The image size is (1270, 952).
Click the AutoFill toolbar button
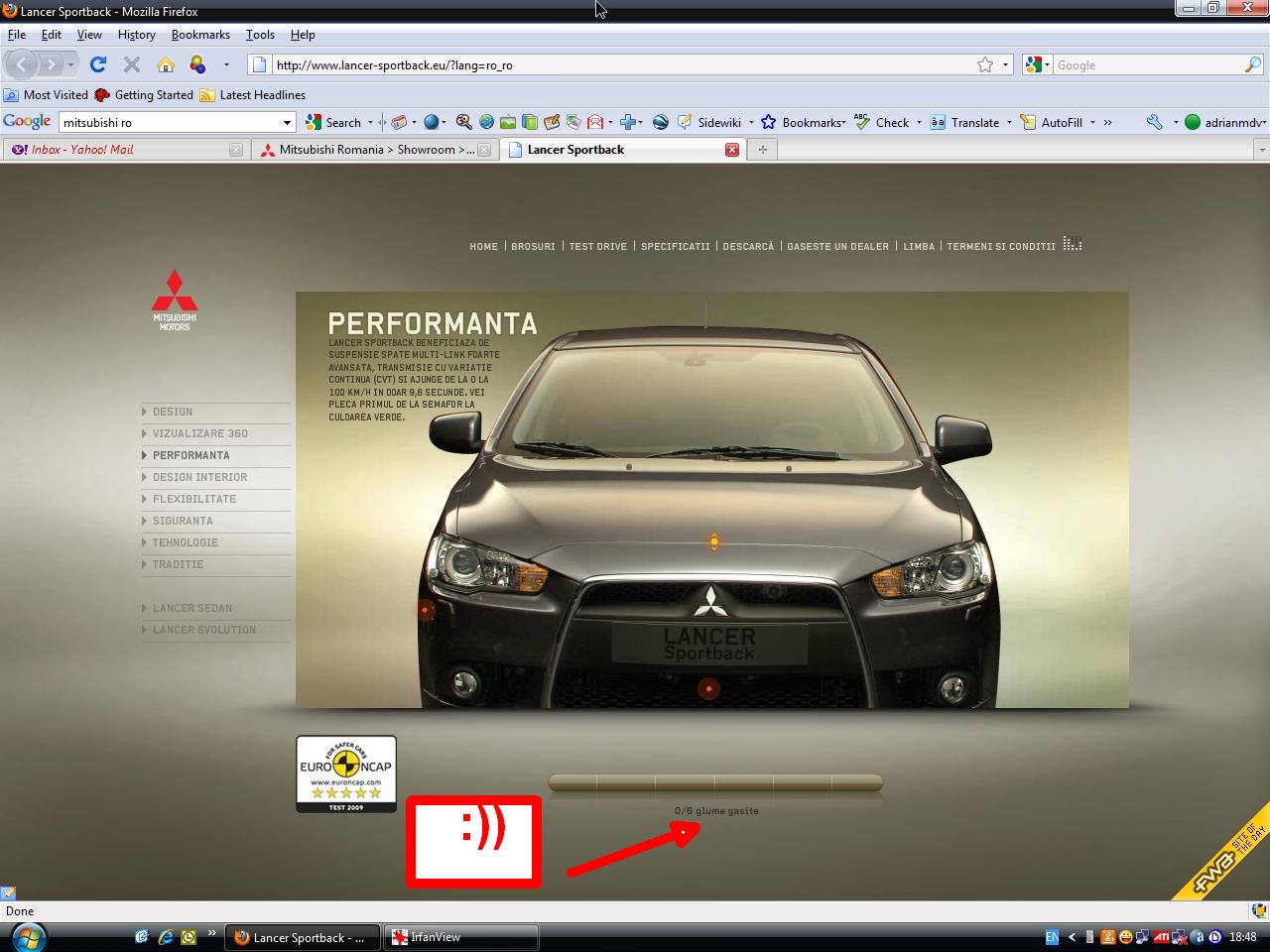[x=1052, y=123]
